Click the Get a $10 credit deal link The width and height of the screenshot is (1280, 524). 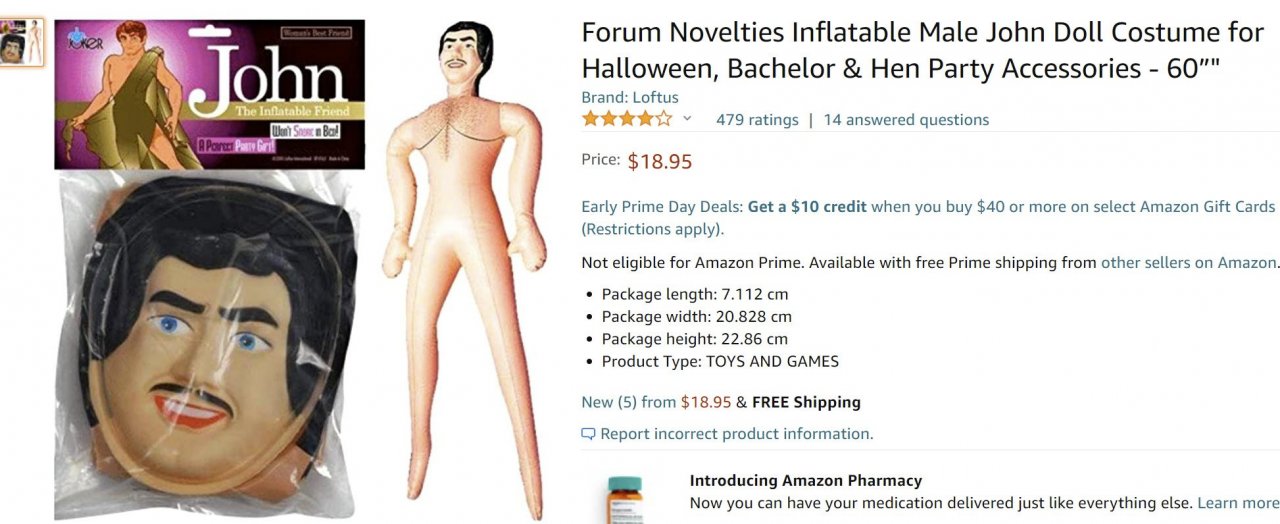point(807,207)
